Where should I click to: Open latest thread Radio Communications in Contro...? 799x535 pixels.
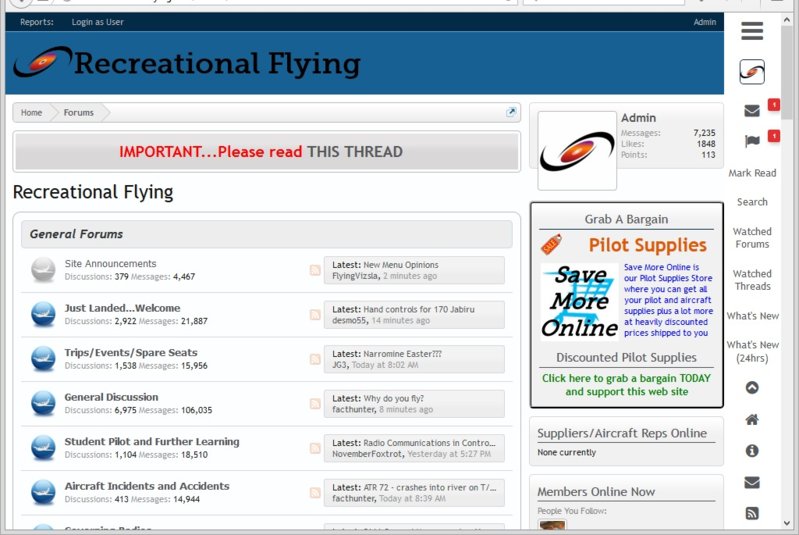coord(429,443)
